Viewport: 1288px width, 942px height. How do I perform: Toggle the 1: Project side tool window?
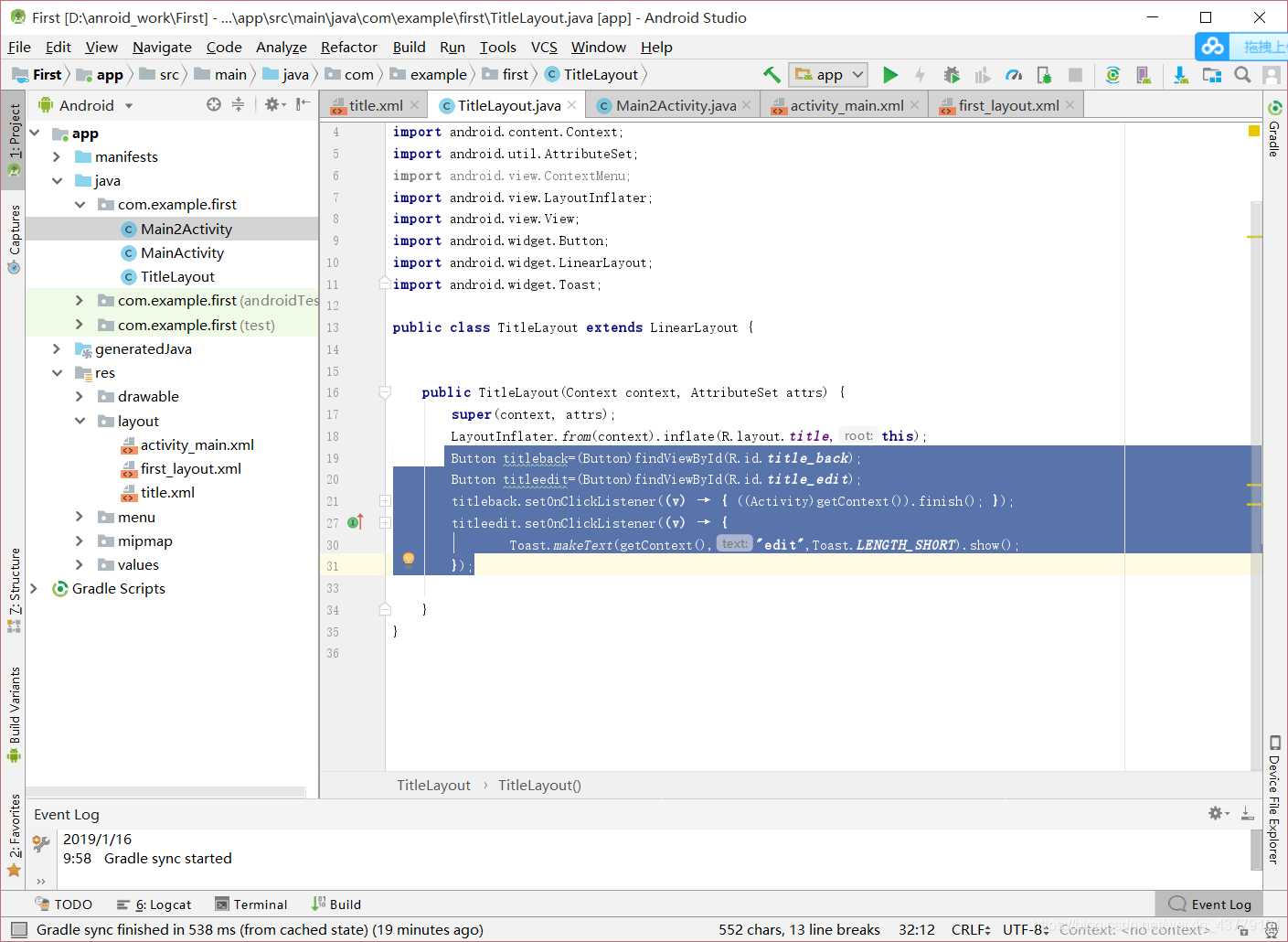click(x=14, y=139)
